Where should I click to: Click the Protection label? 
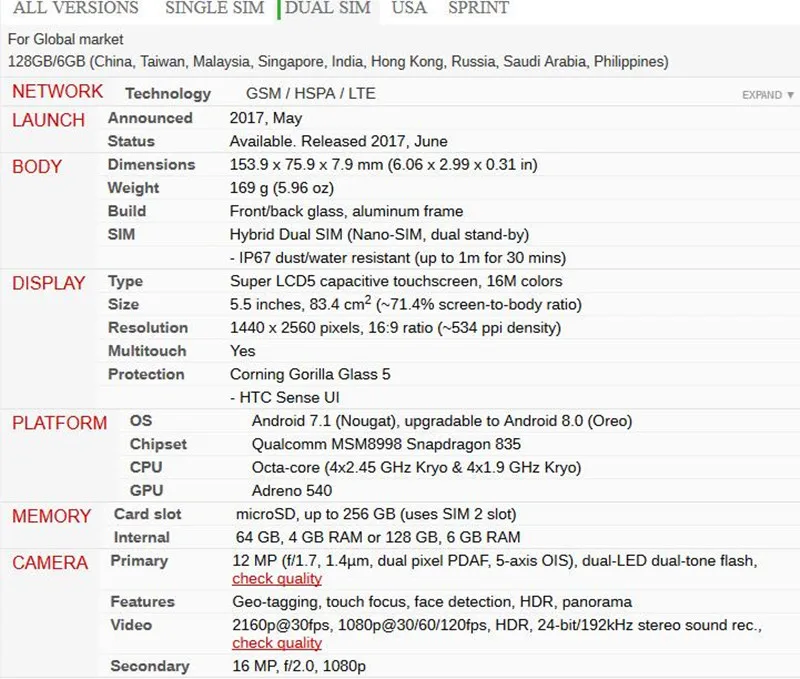click(146, 374)
